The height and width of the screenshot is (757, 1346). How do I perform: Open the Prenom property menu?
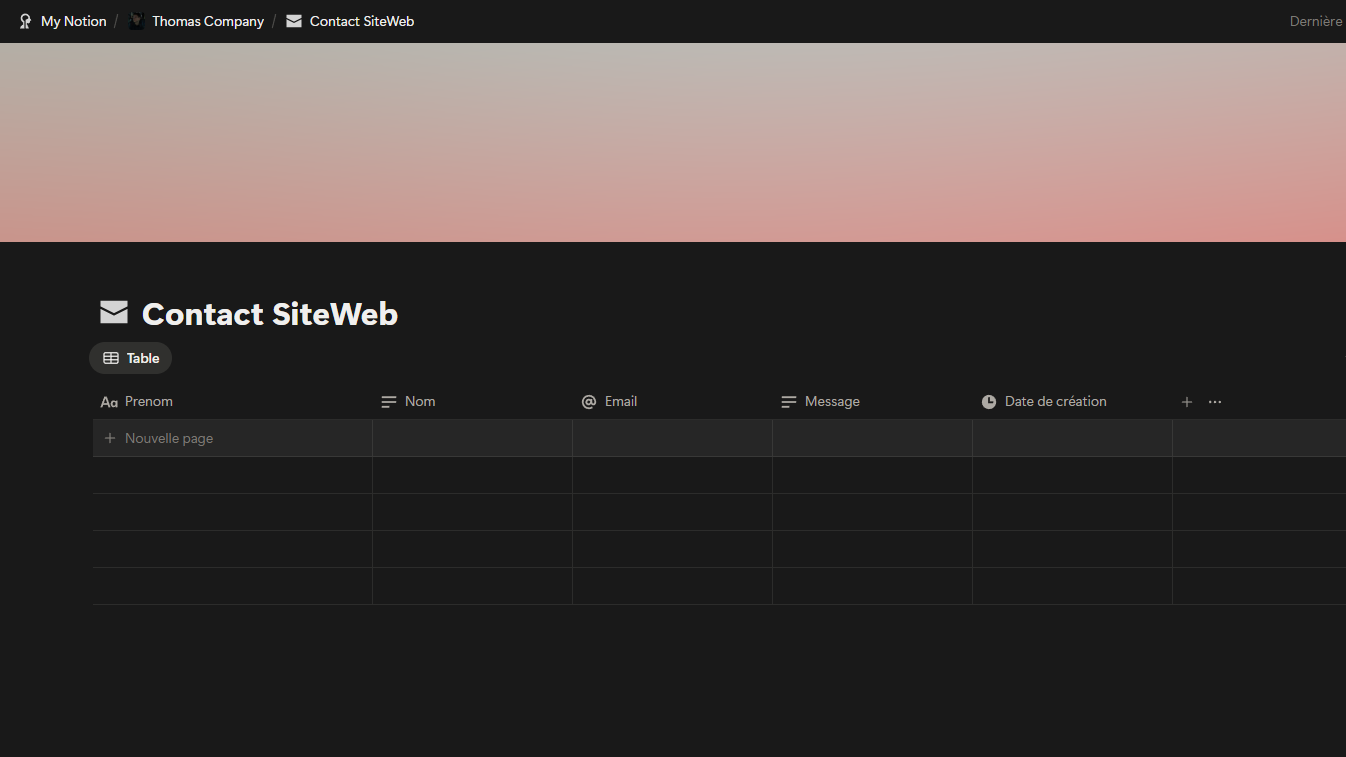pos(148,401)
